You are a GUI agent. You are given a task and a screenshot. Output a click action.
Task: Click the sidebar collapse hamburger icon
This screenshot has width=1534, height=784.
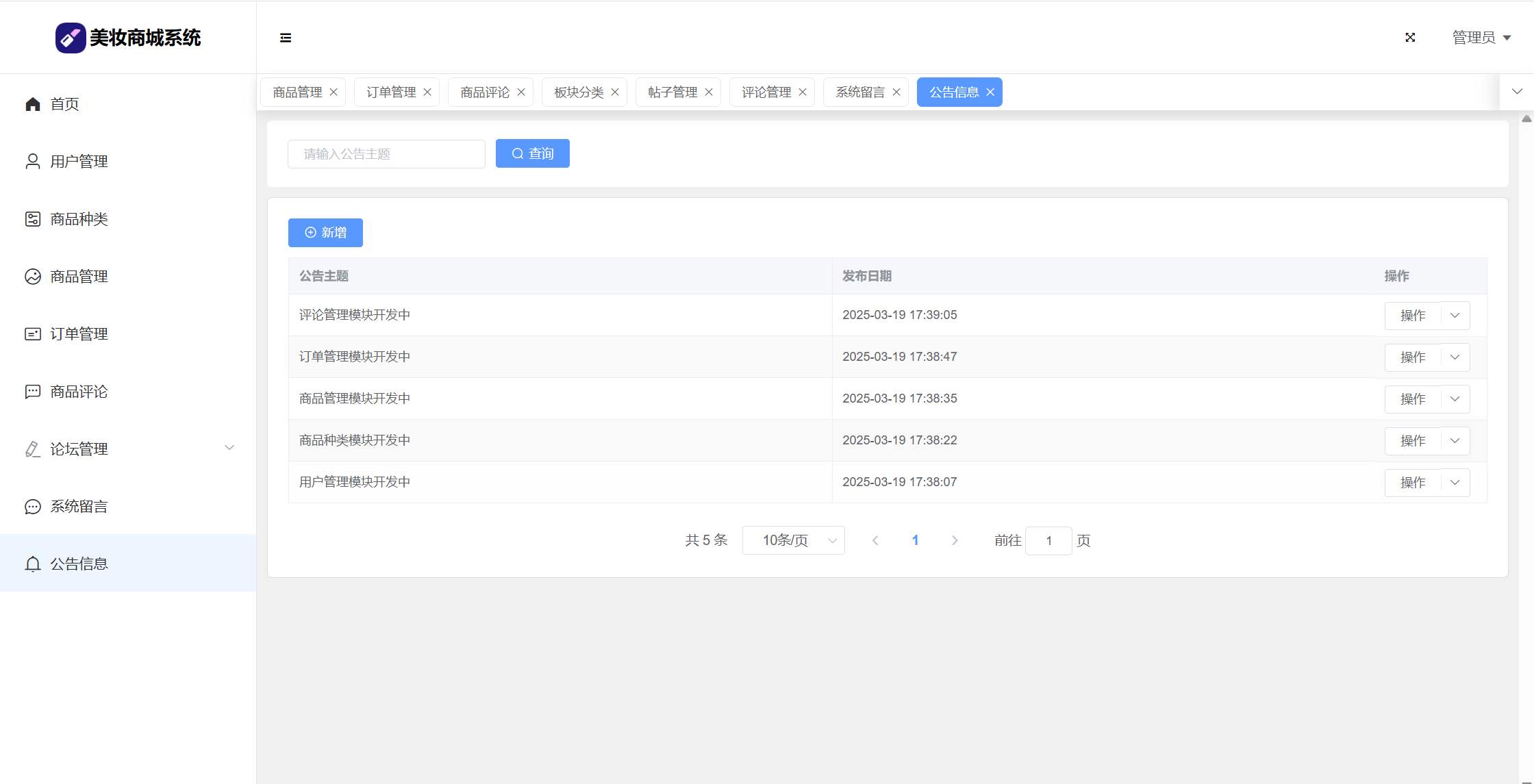pyautogui.click(x=286, y=38)
